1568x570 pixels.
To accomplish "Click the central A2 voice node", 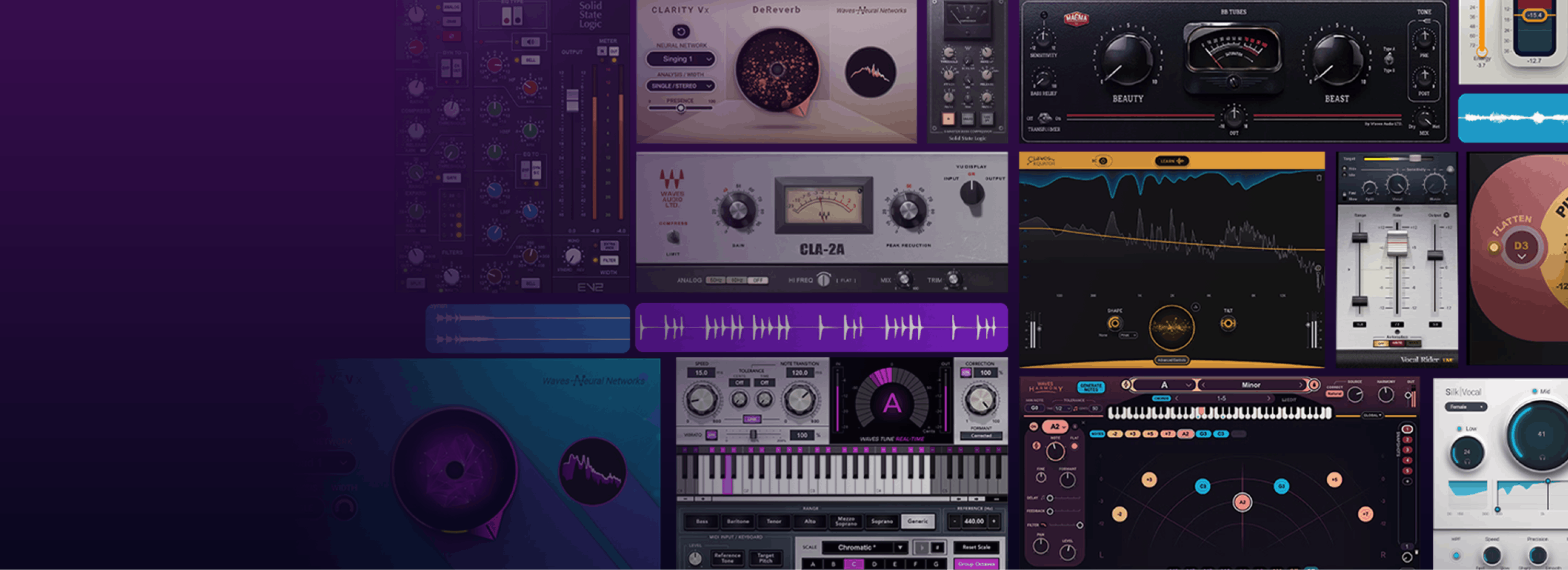I will pos(1242,503).
